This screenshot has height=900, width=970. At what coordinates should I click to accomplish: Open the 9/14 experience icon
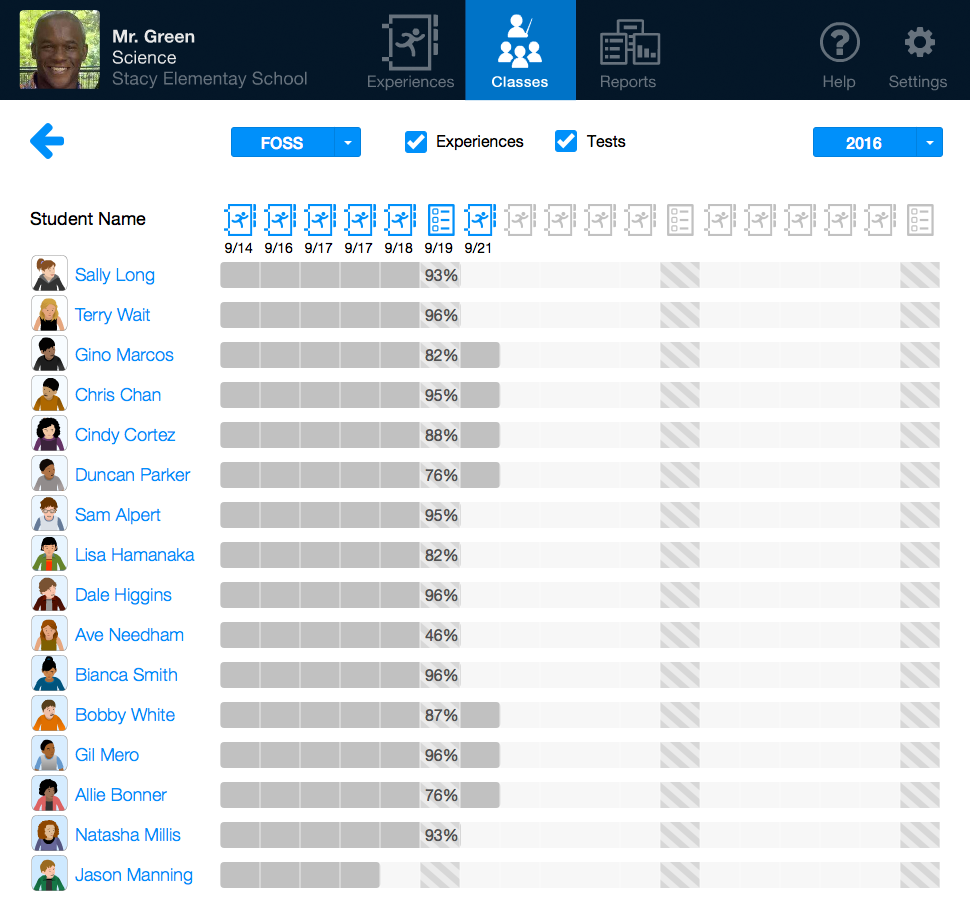[239, 220]
